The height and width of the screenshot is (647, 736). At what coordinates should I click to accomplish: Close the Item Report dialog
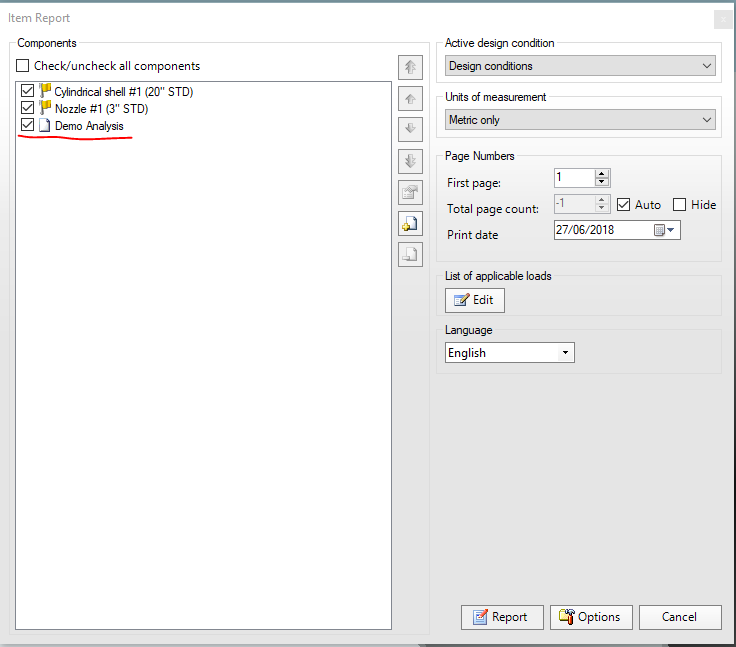(723, 20)
